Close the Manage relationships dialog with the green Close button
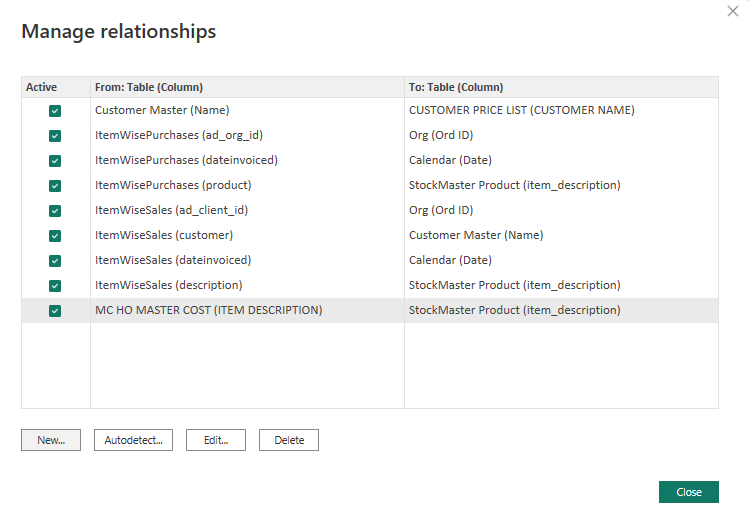Image resolution: width=748 pixels, height=519 pixels. [x=689, y=492]
